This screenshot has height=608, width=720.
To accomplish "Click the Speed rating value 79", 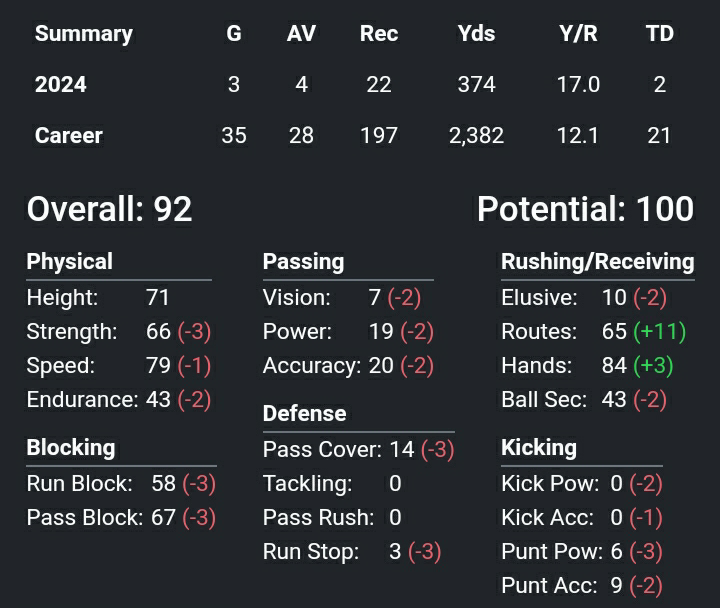I will [158, 366].
